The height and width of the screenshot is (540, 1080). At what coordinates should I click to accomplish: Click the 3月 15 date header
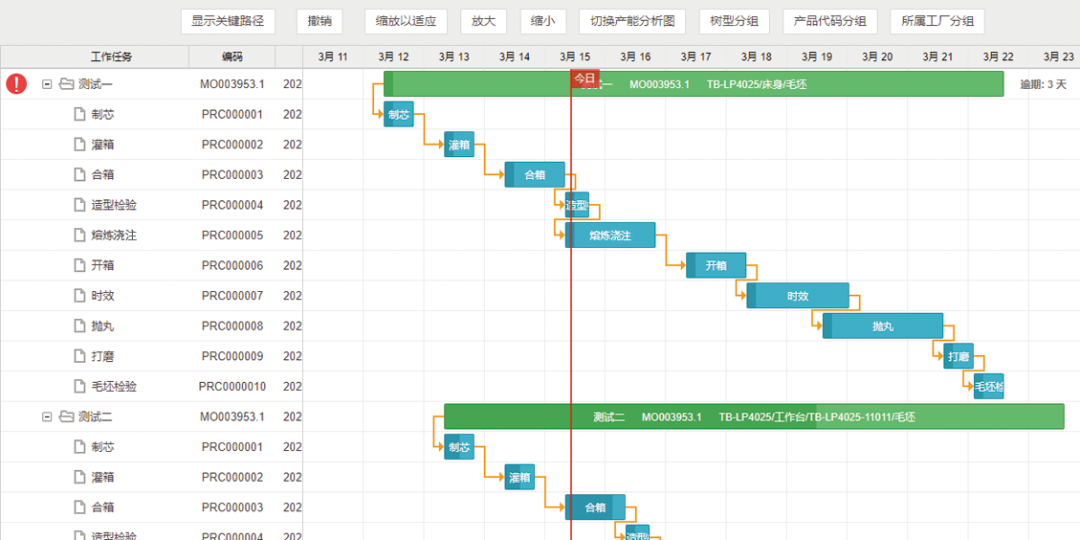(x=574, y=57)
